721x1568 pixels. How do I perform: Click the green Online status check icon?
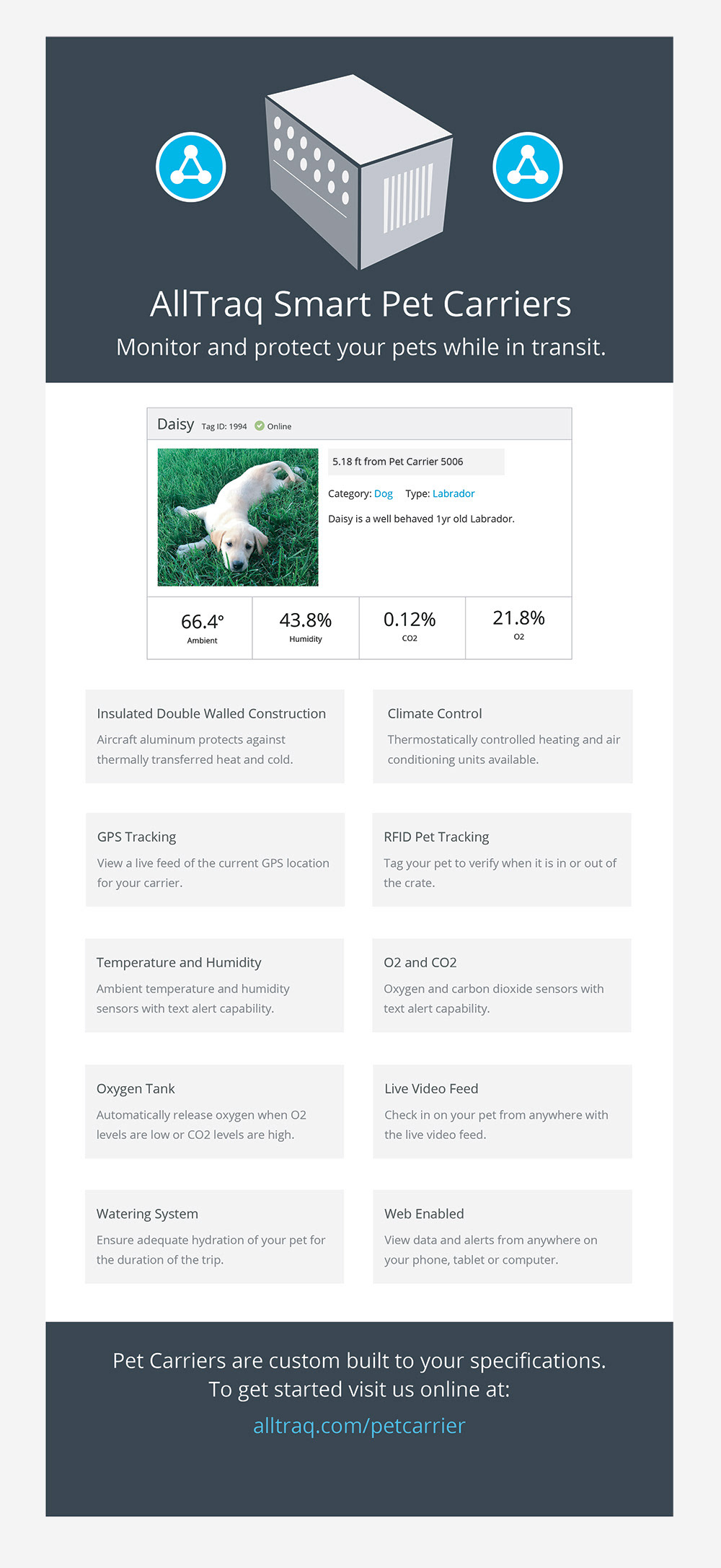pos(260,426)
